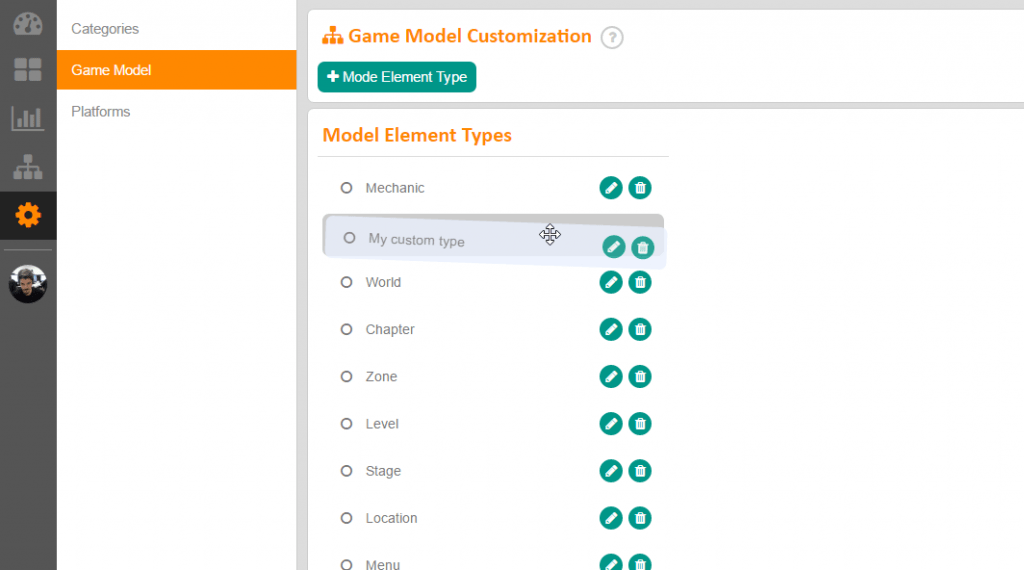Delete the Location element type

[x=640, y=518]
